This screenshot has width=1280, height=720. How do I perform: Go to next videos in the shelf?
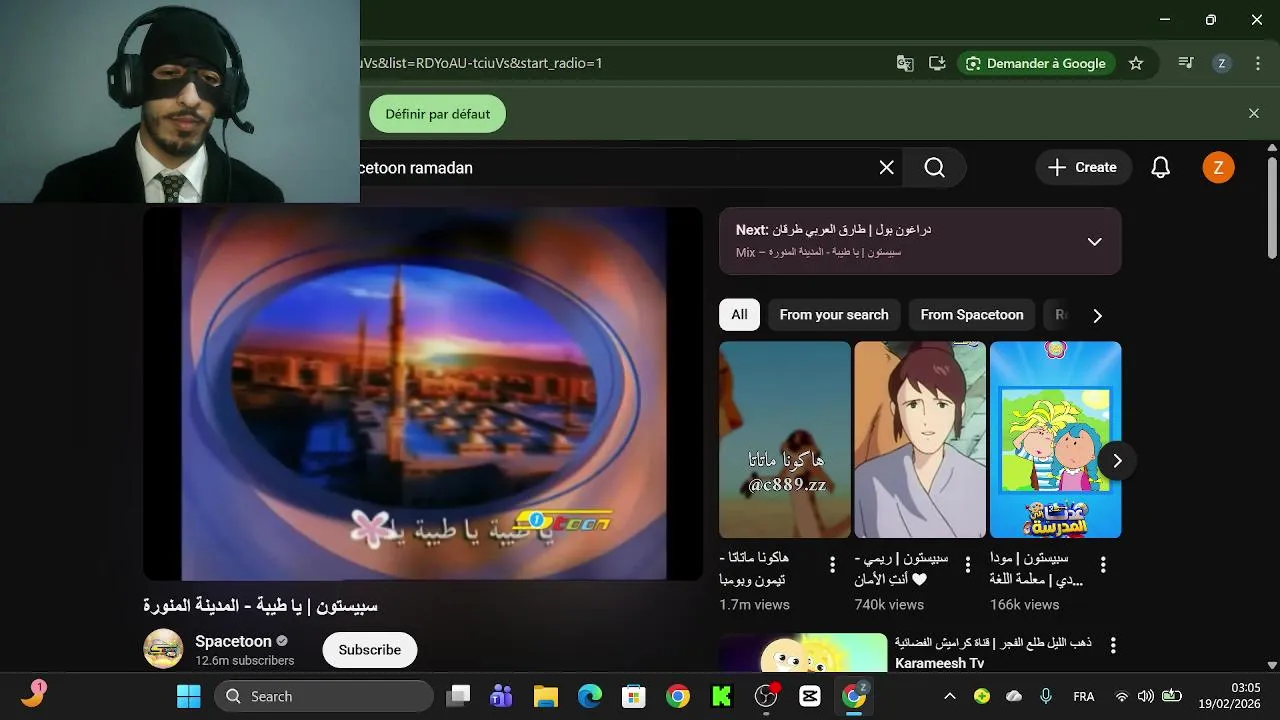[1117, 461]
